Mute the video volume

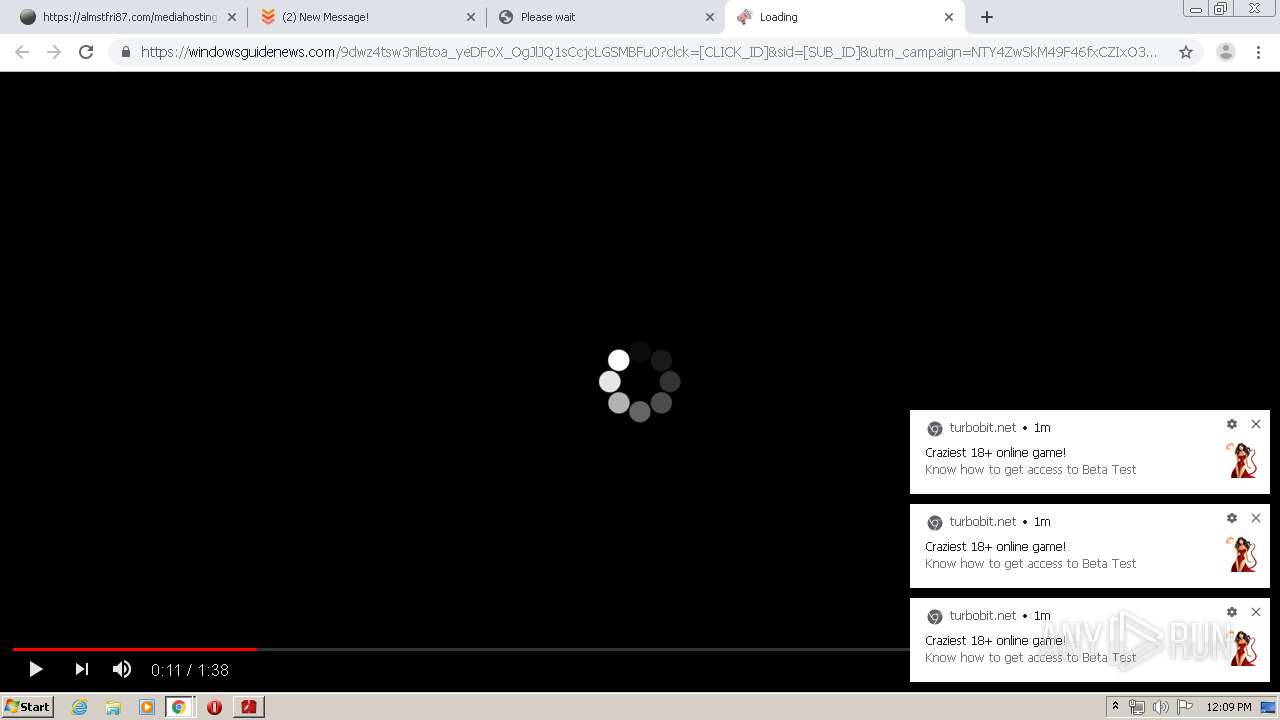[x=122, y=669]
